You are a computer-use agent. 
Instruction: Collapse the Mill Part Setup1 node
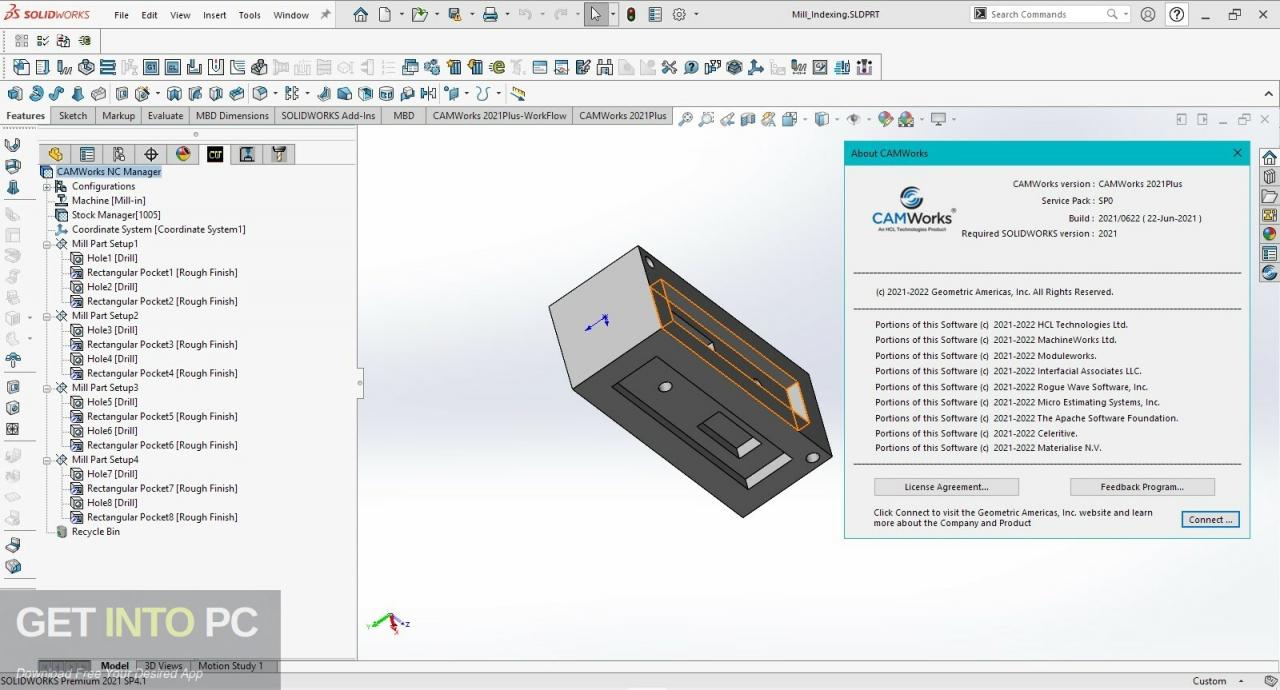(x=47, y=244)
